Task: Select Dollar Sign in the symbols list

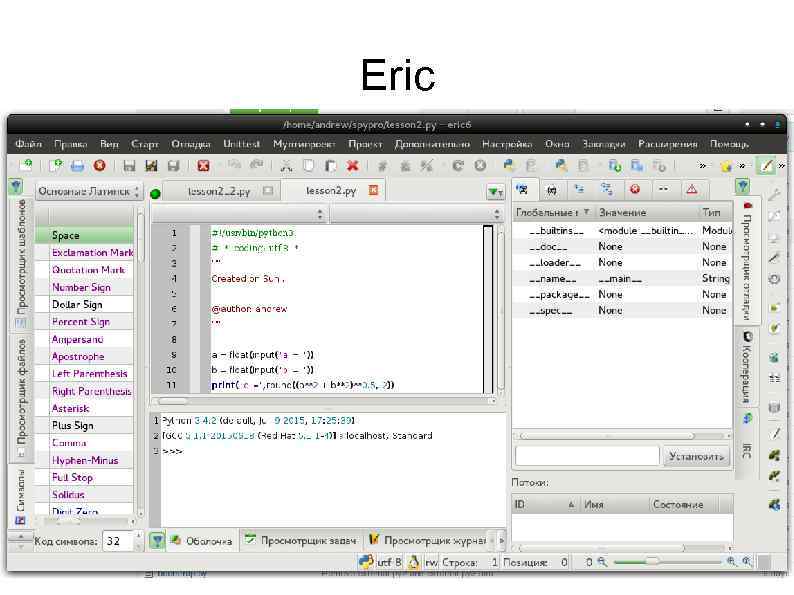Action: click(x=84, y=304)
